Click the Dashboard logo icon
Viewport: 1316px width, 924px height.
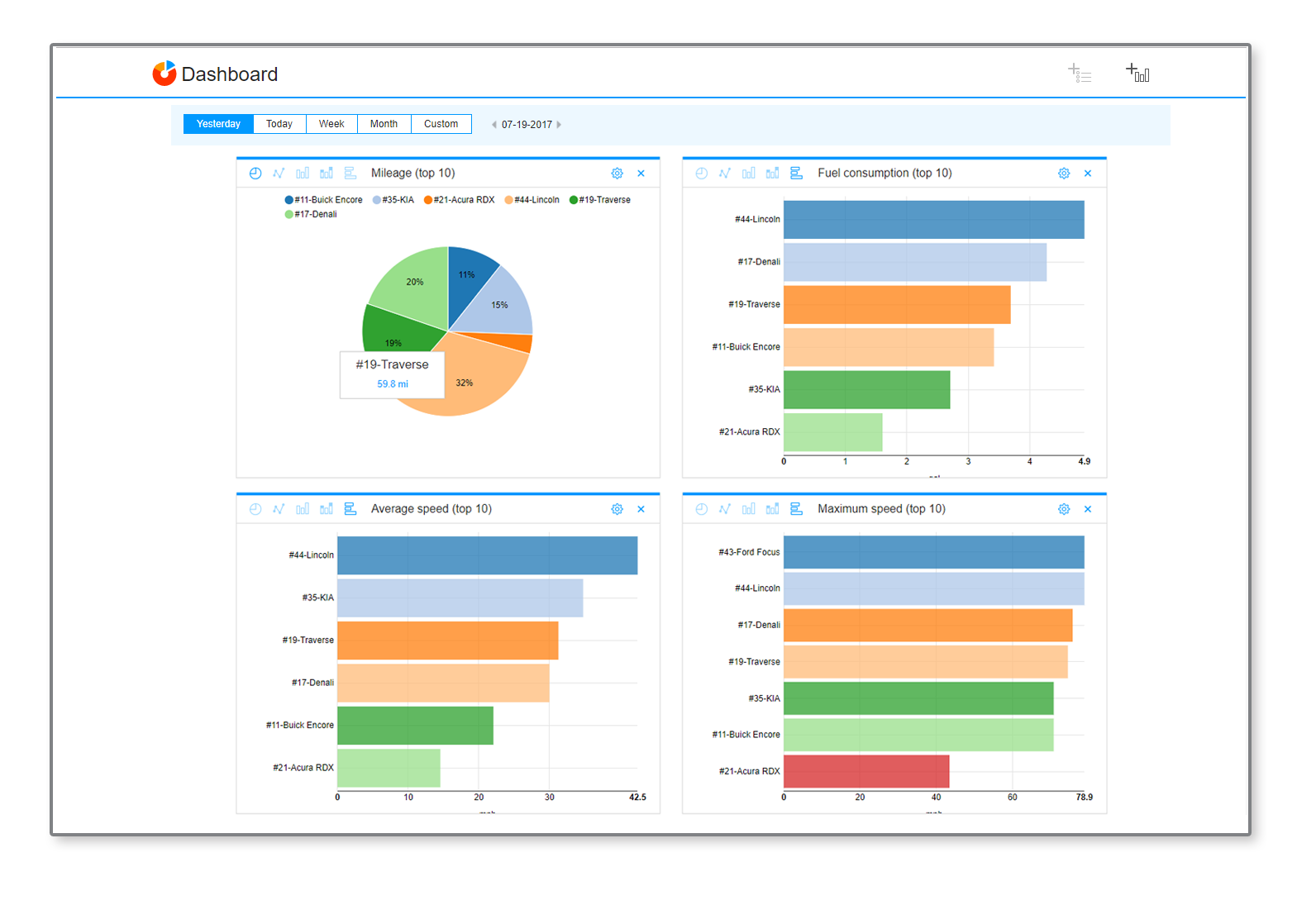coord(164,74)
